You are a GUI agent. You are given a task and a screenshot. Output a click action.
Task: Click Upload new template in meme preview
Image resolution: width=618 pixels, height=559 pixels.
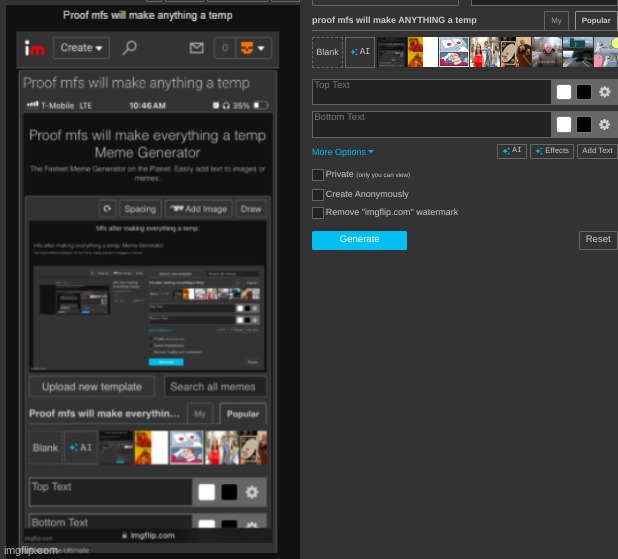(x=92, y=387)
